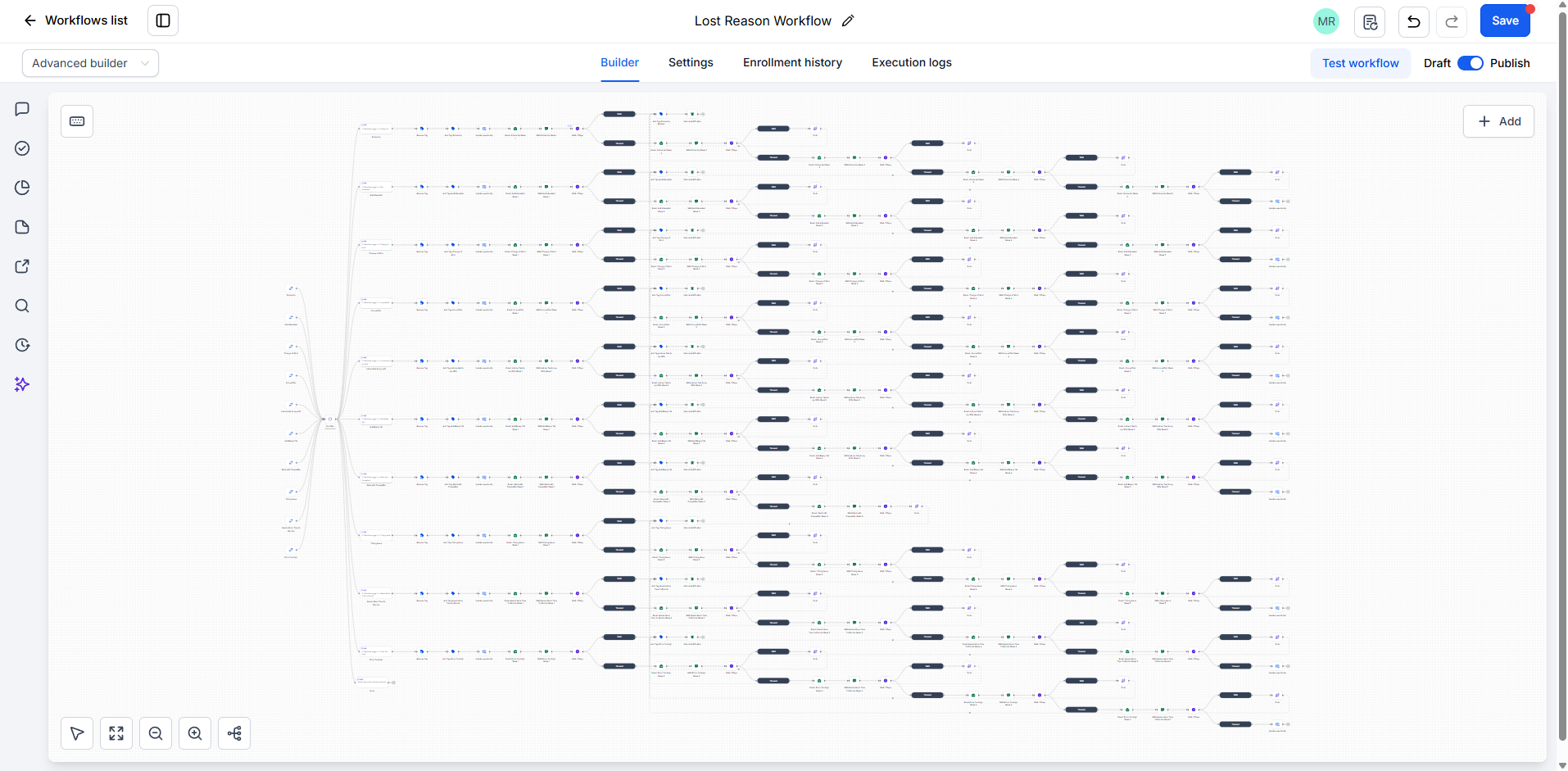Auto-arrange the workflow layout
Screen dimensions: 1568x771
tap(234, 733)
